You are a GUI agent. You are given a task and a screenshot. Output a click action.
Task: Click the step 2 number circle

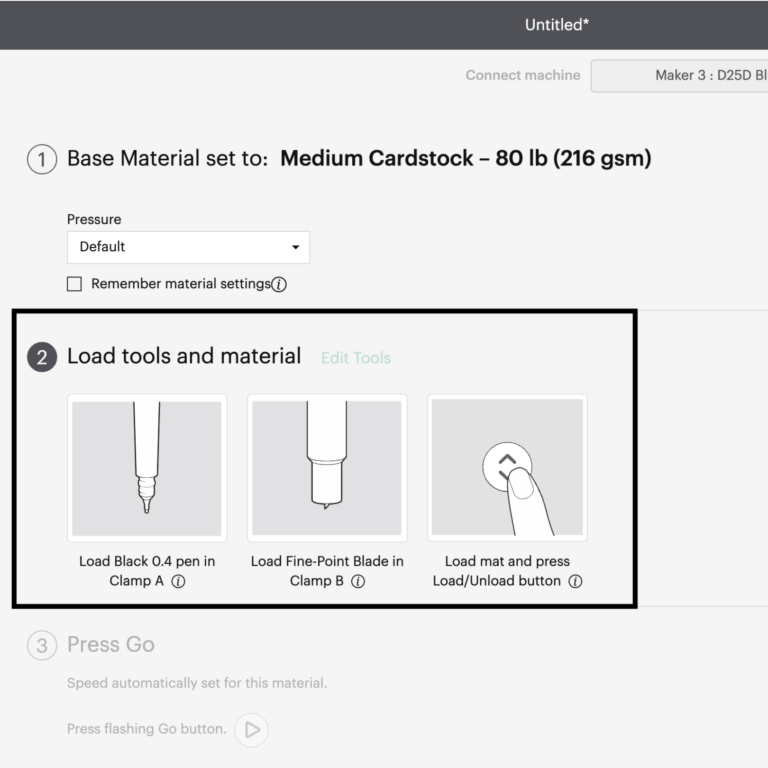click(x=41, y=357)
